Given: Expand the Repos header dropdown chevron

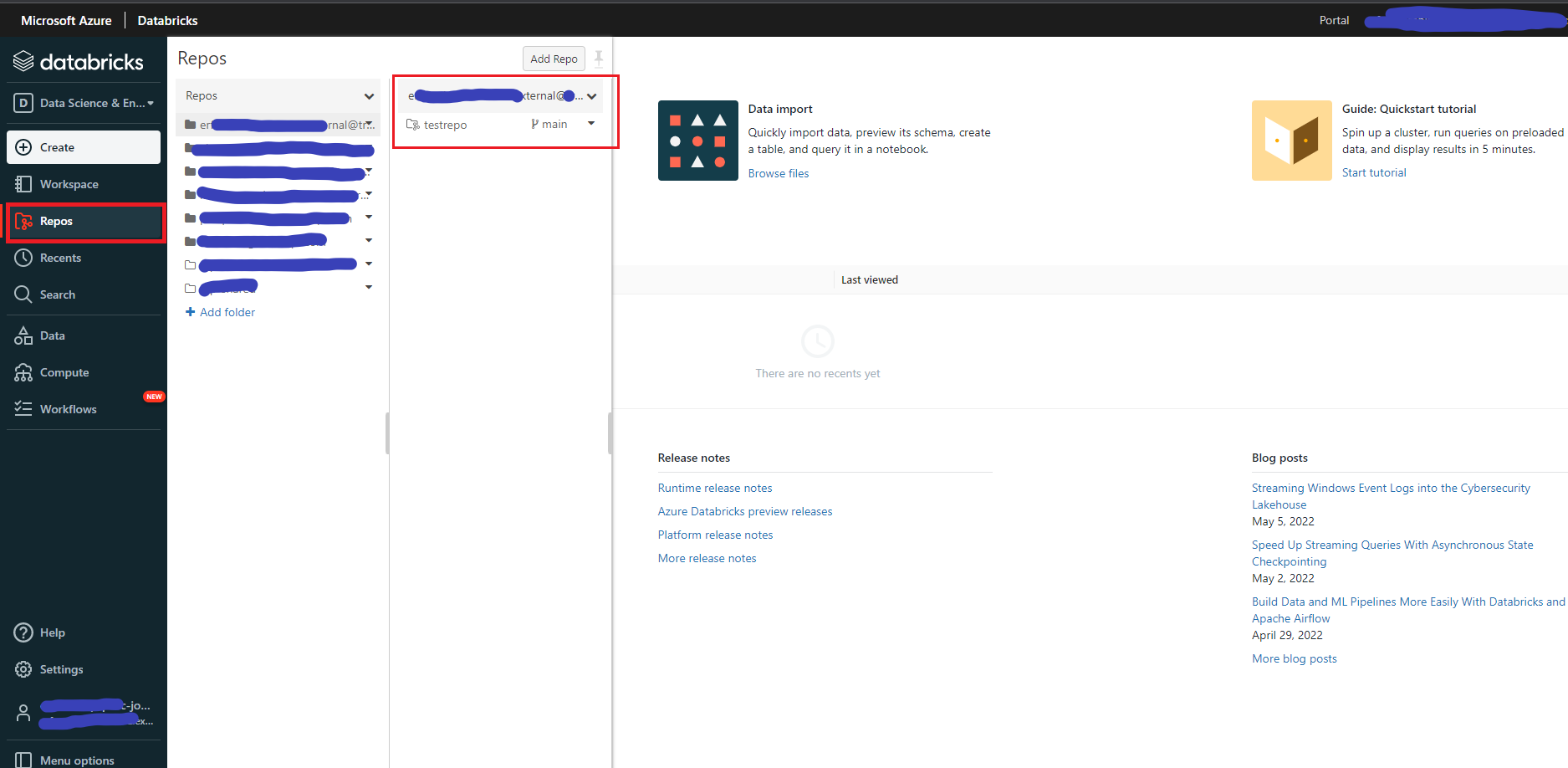Looking at the screenshot, I should click(x=369, y=96).
